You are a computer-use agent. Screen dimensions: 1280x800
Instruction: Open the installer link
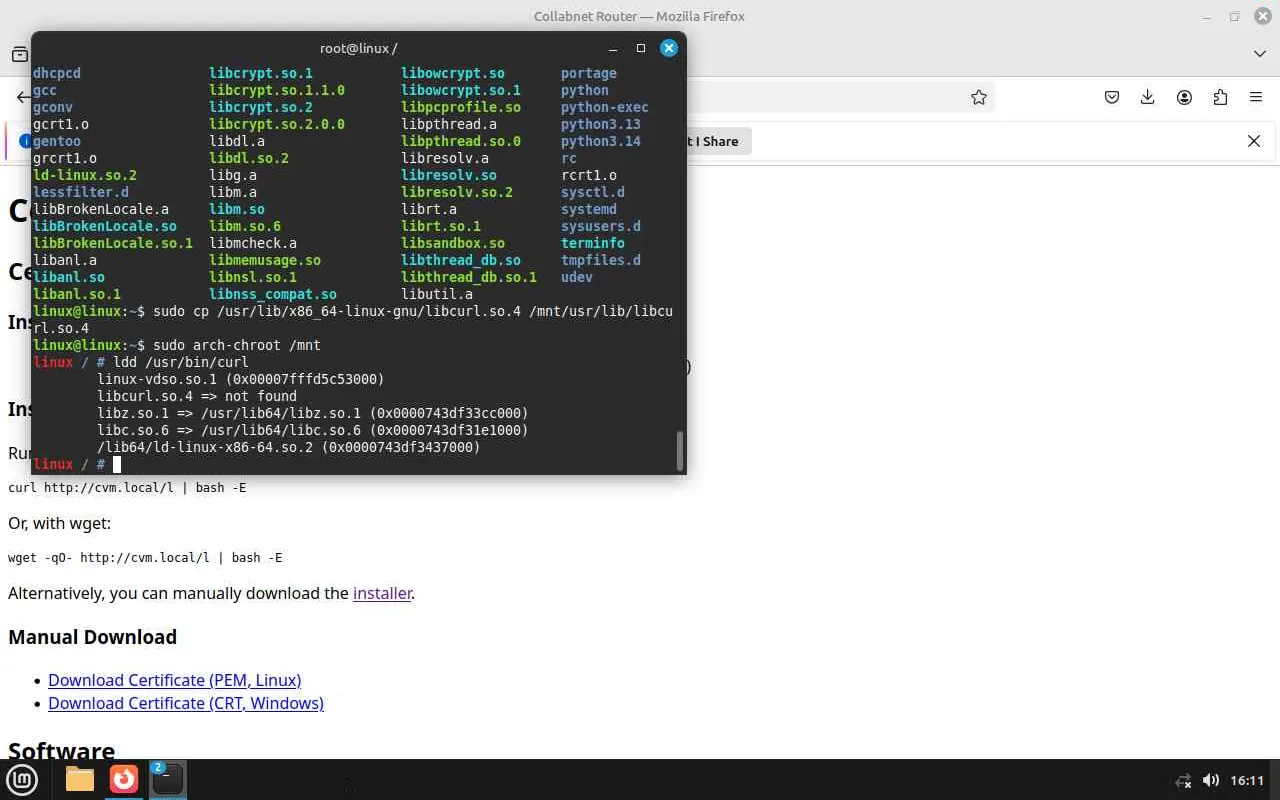[x=382, y=593]
